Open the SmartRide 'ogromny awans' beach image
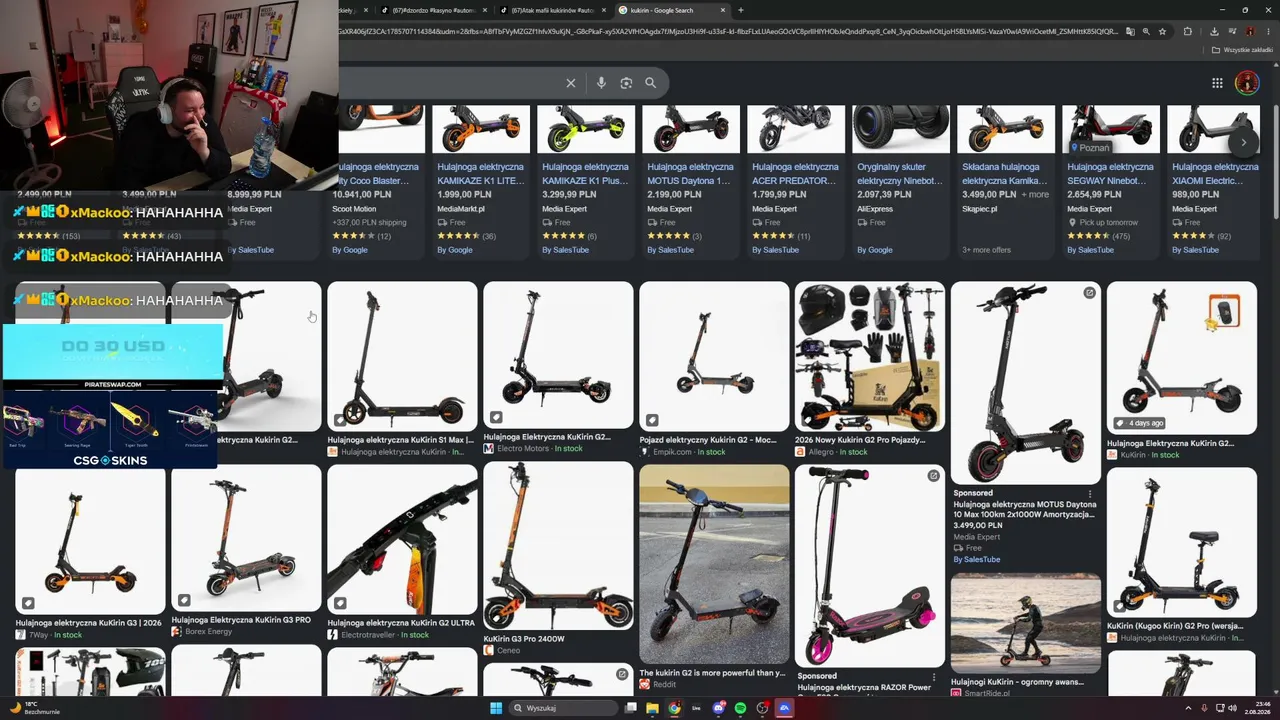Viewport: 1280px width, 720px height. click(1026, 624)
